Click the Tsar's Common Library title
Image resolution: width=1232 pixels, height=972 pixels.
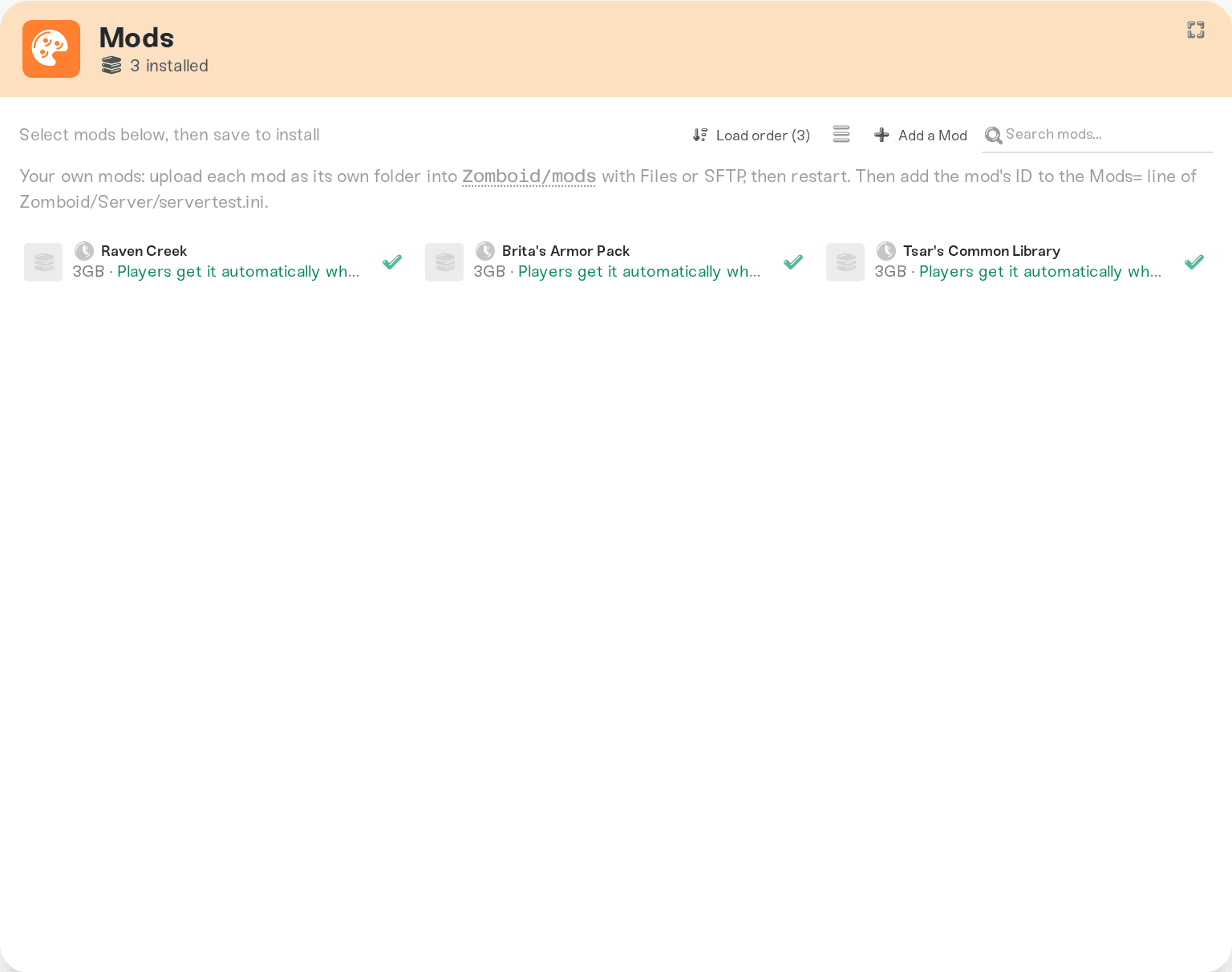(982, 251)
